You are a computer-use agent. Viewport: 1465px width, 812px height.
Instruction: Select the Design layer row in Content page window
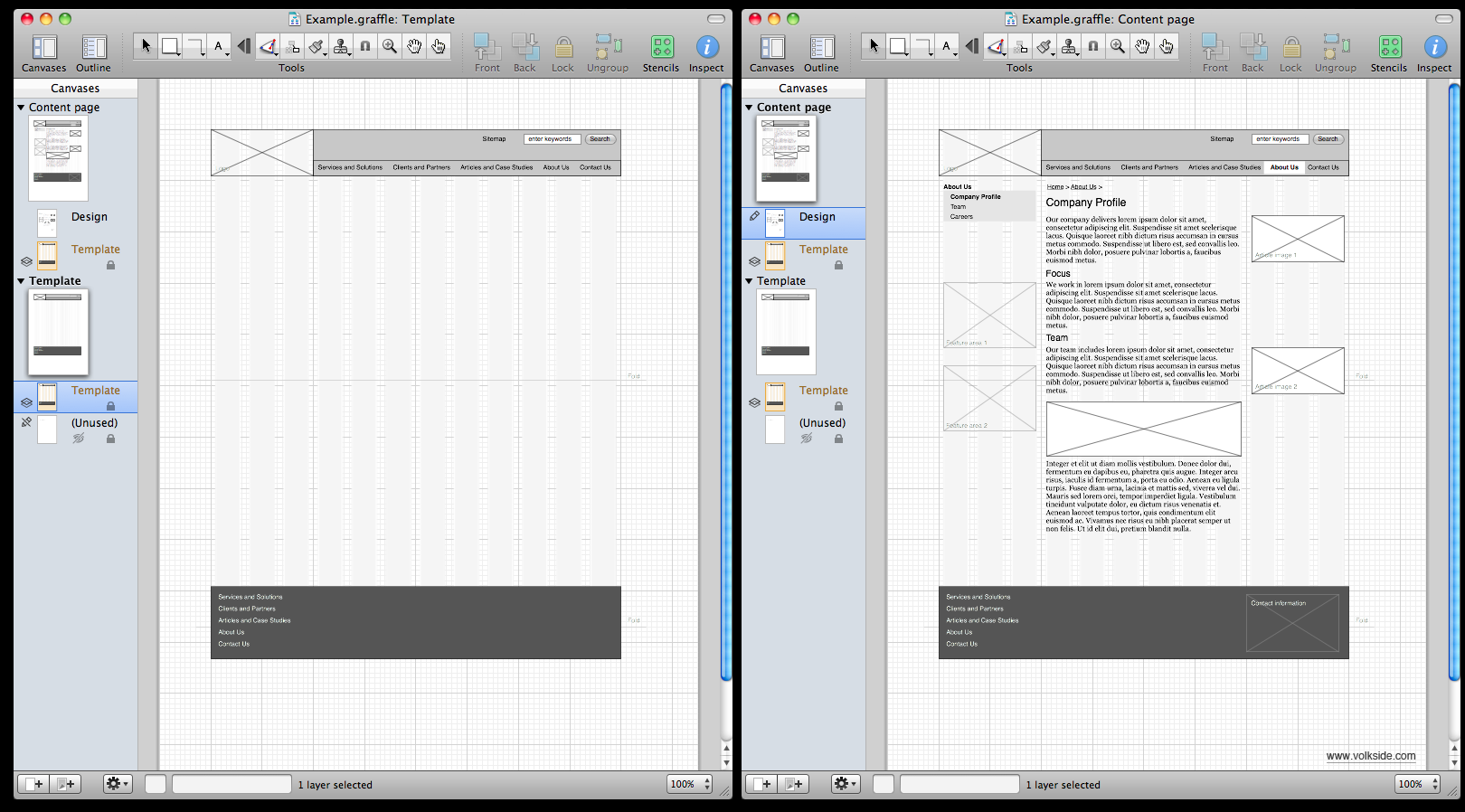[x=803, y=223]
